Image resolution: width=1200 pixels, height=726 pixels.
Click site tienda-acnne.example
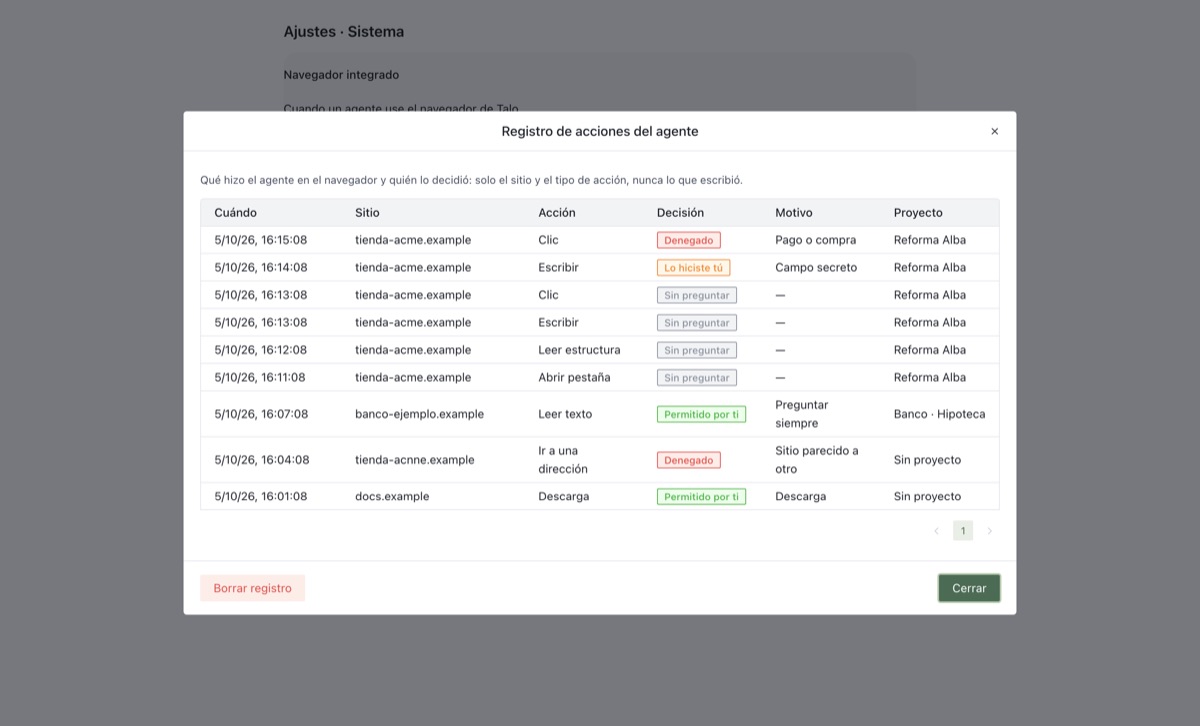(x=415, y=460)
